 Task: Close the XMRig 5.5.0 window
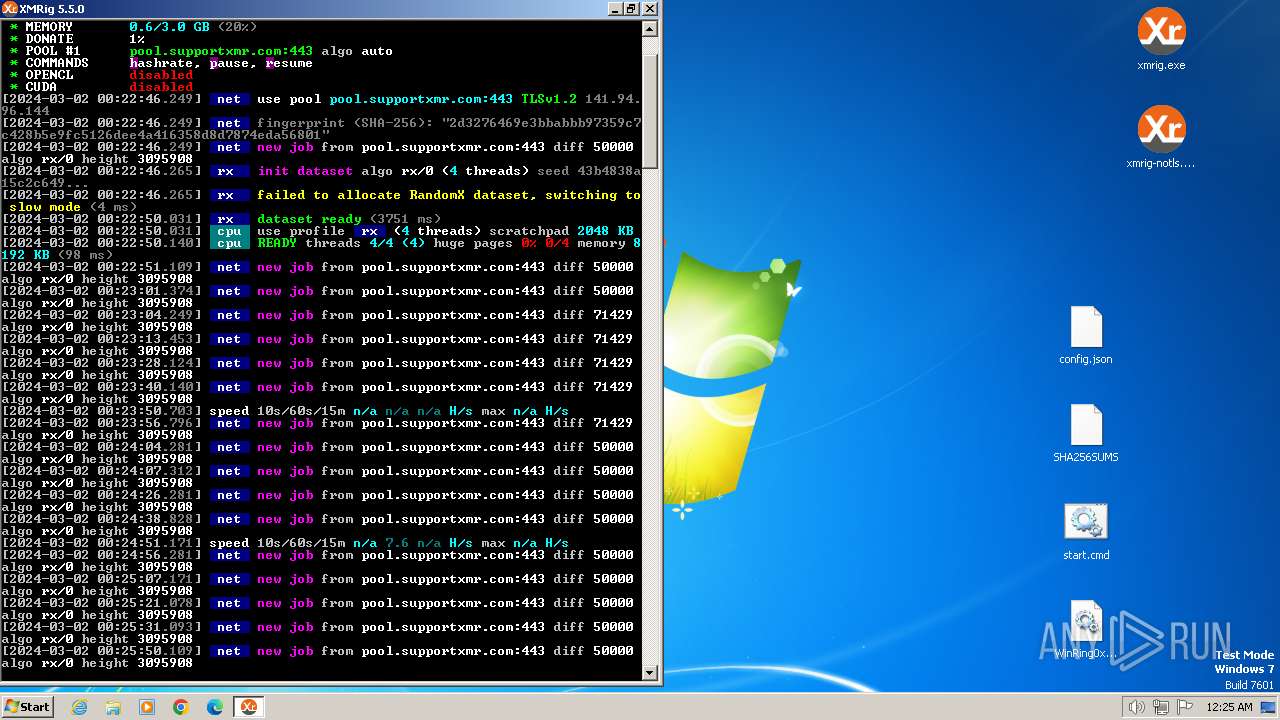[650, 9]
